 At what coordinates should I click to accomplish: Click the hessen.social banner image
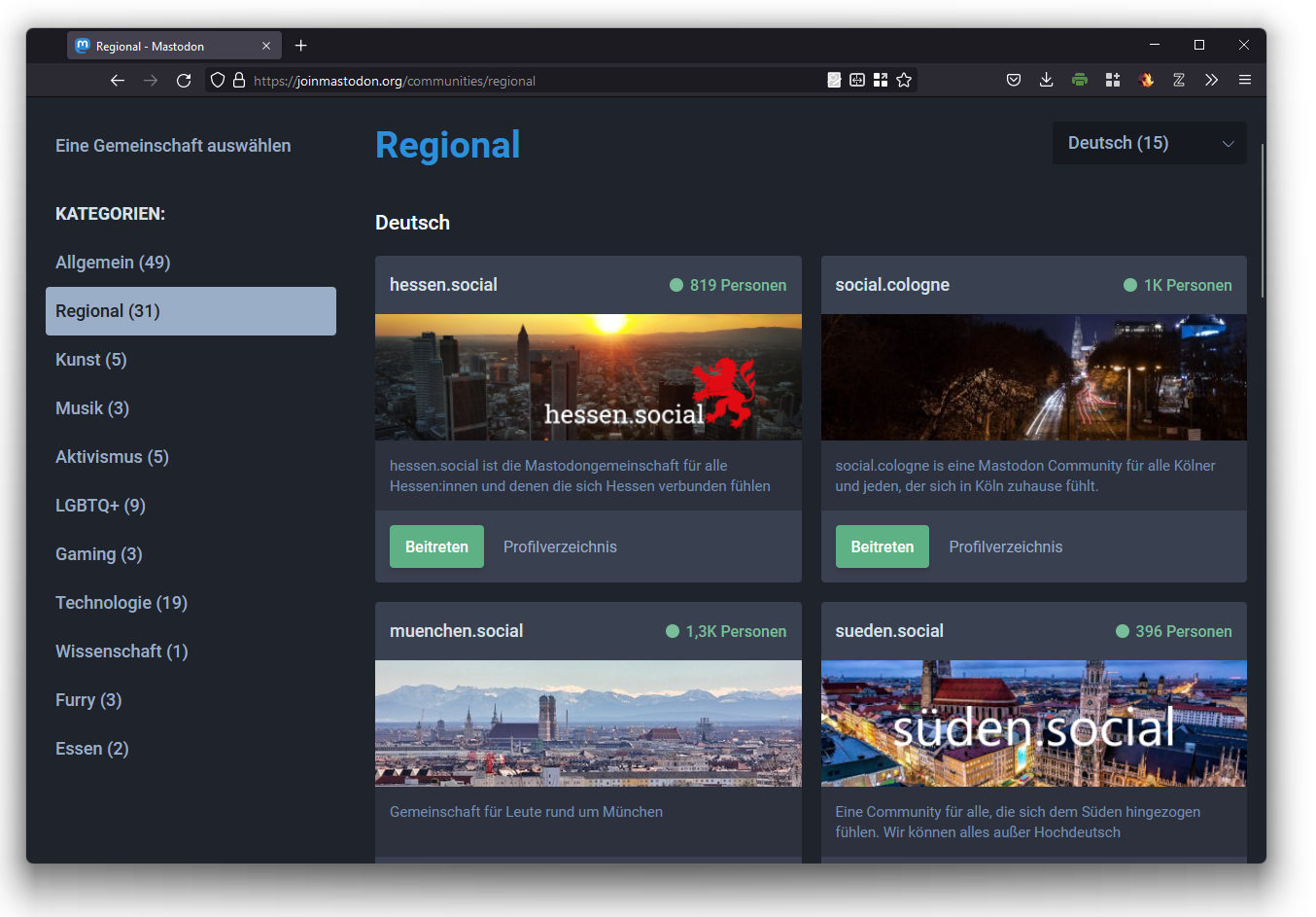[588, 377]
